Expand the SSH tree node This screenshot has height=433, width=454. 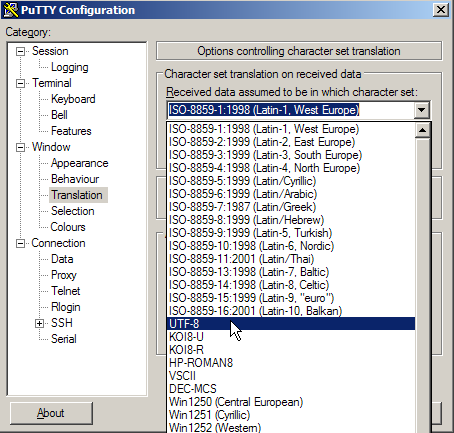pyautogui.click(x=39, y=323)
